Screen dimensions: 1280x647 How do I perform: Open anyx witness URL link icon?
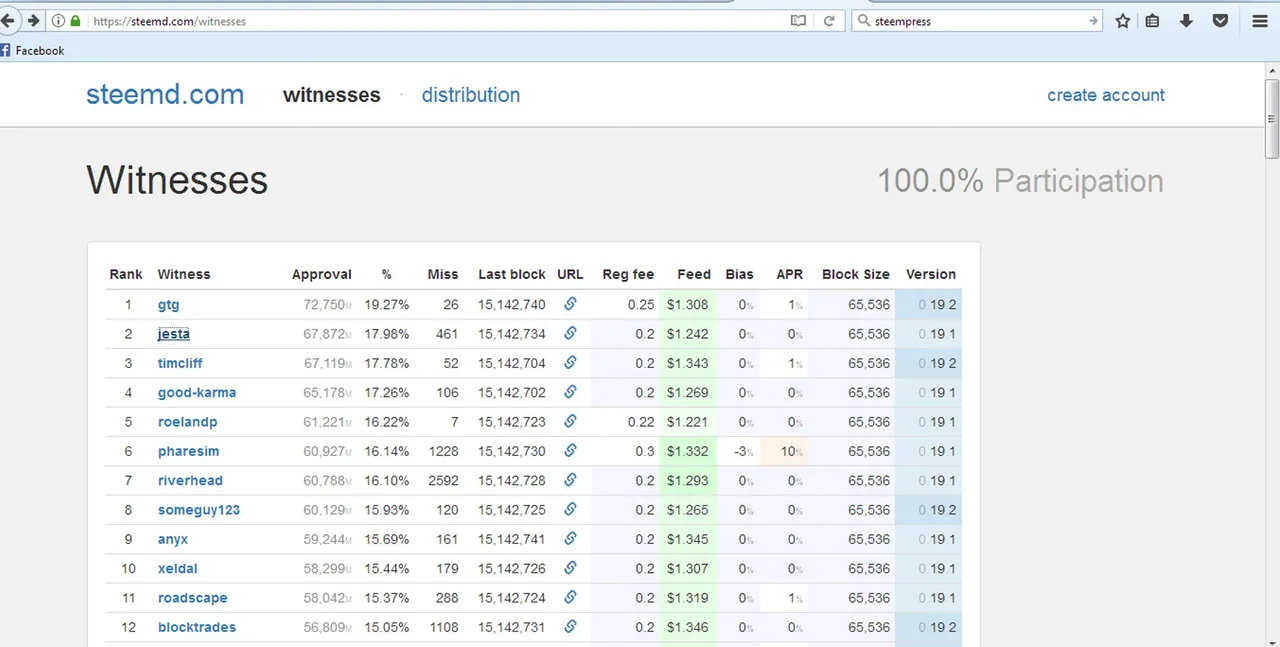pos(570,539)
